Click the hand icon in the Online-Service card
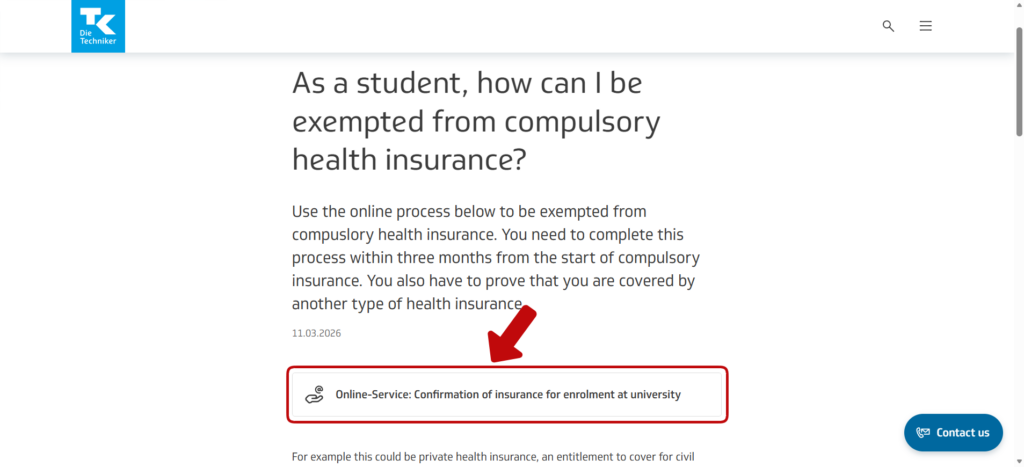The image size is (1024, 467). click(315, 394)
